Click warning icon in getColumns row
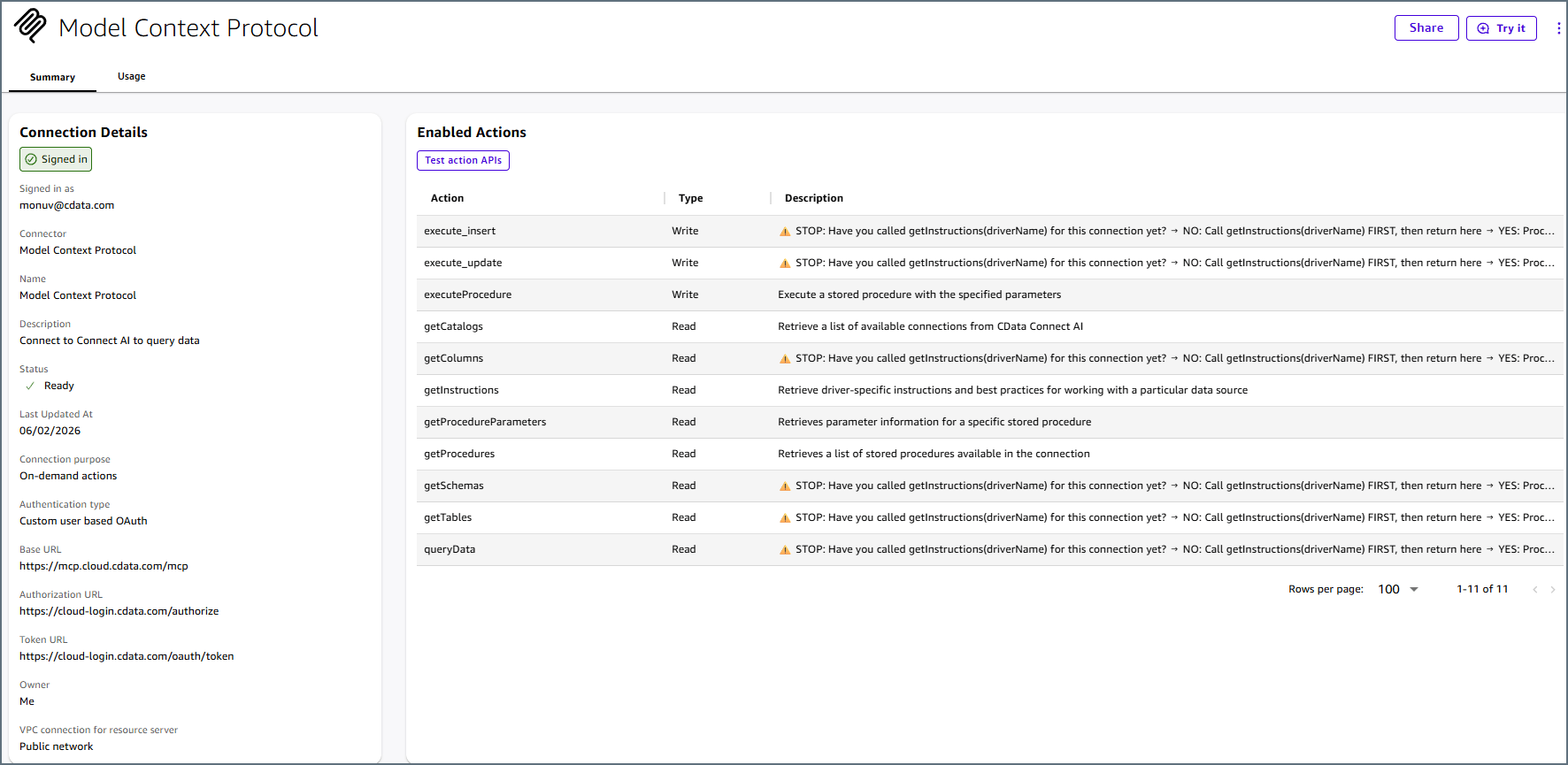 pos(785,359)
